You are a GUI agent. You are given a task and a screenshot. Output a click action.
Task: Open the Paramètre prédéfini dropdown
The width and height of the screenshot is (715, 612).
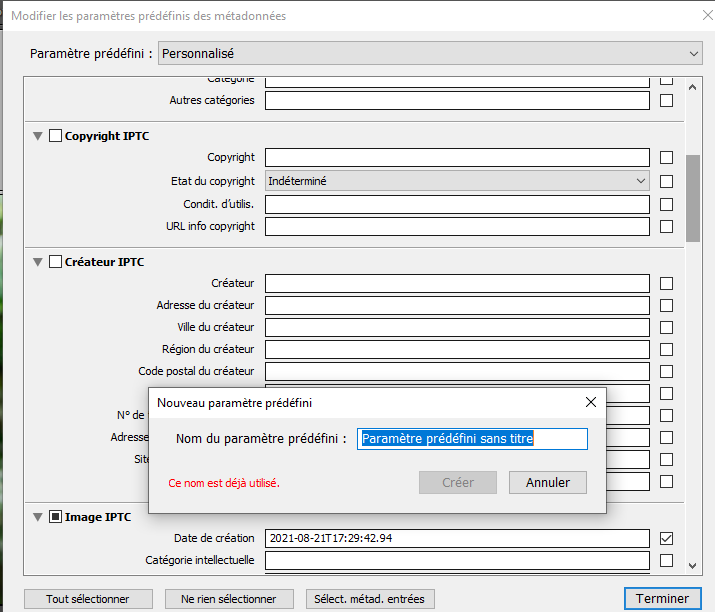tap(430, 54)
